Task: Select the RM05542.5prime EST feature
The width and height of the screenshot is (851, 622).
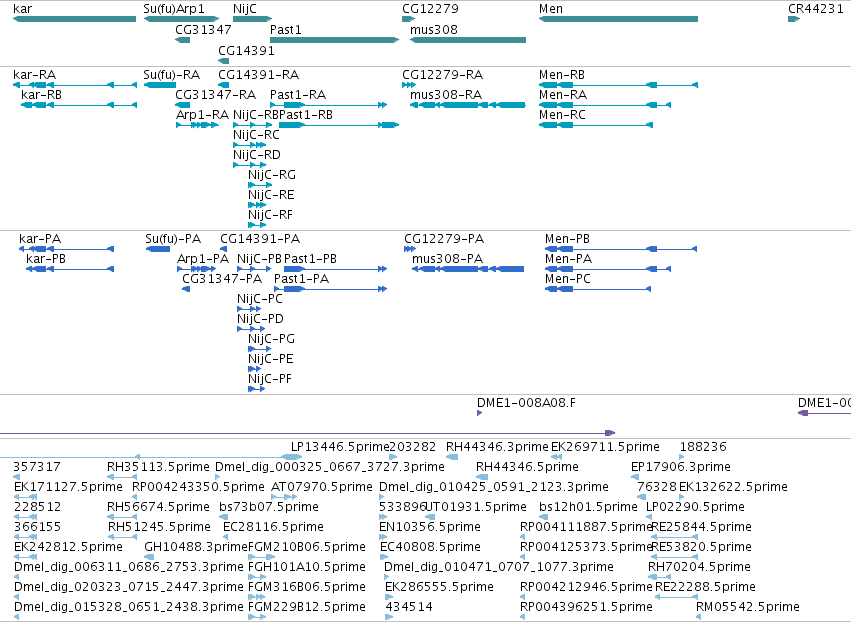Action: [698, 617]
